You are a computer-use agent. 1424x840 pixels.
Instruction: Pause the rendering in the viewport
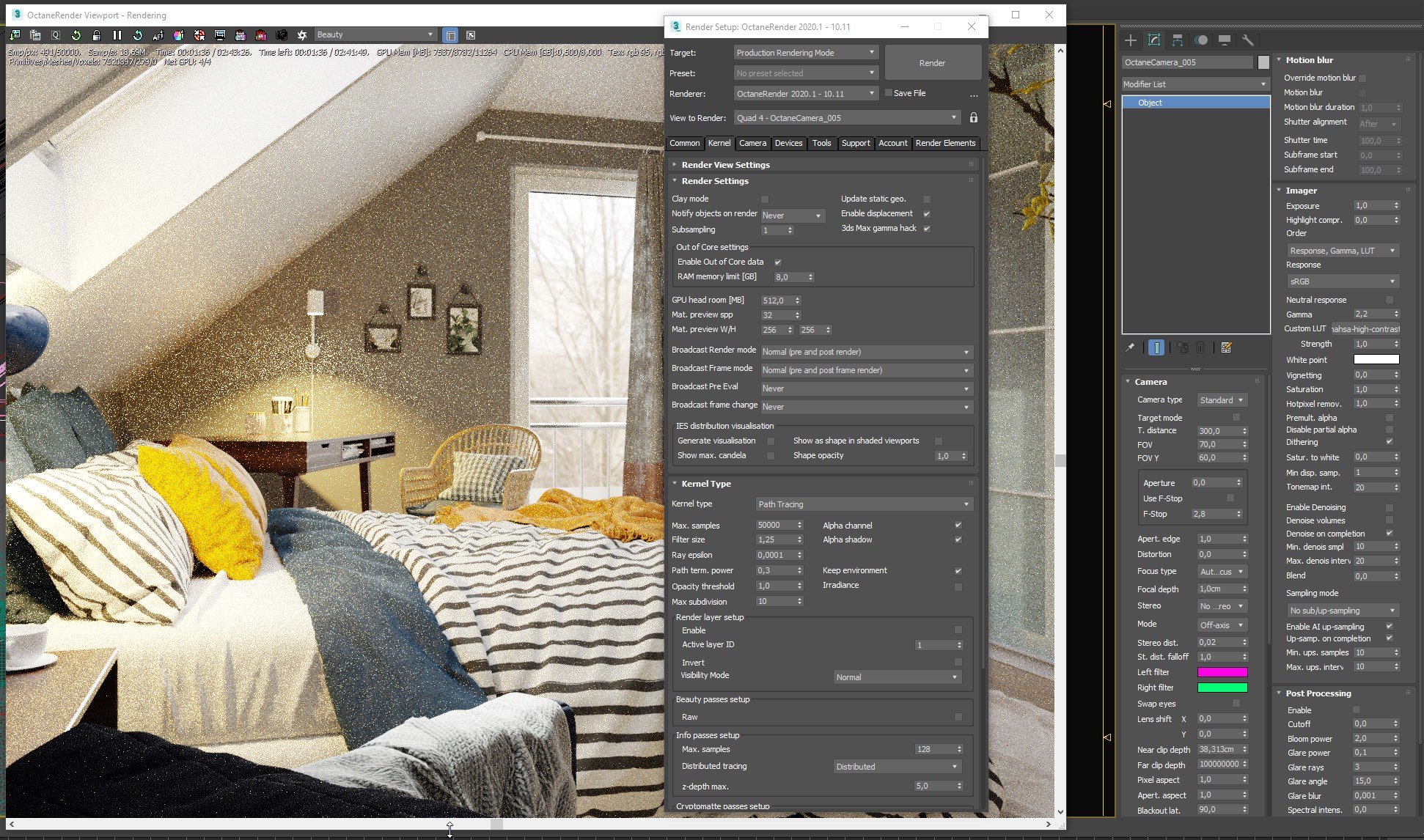click(117, 35)
